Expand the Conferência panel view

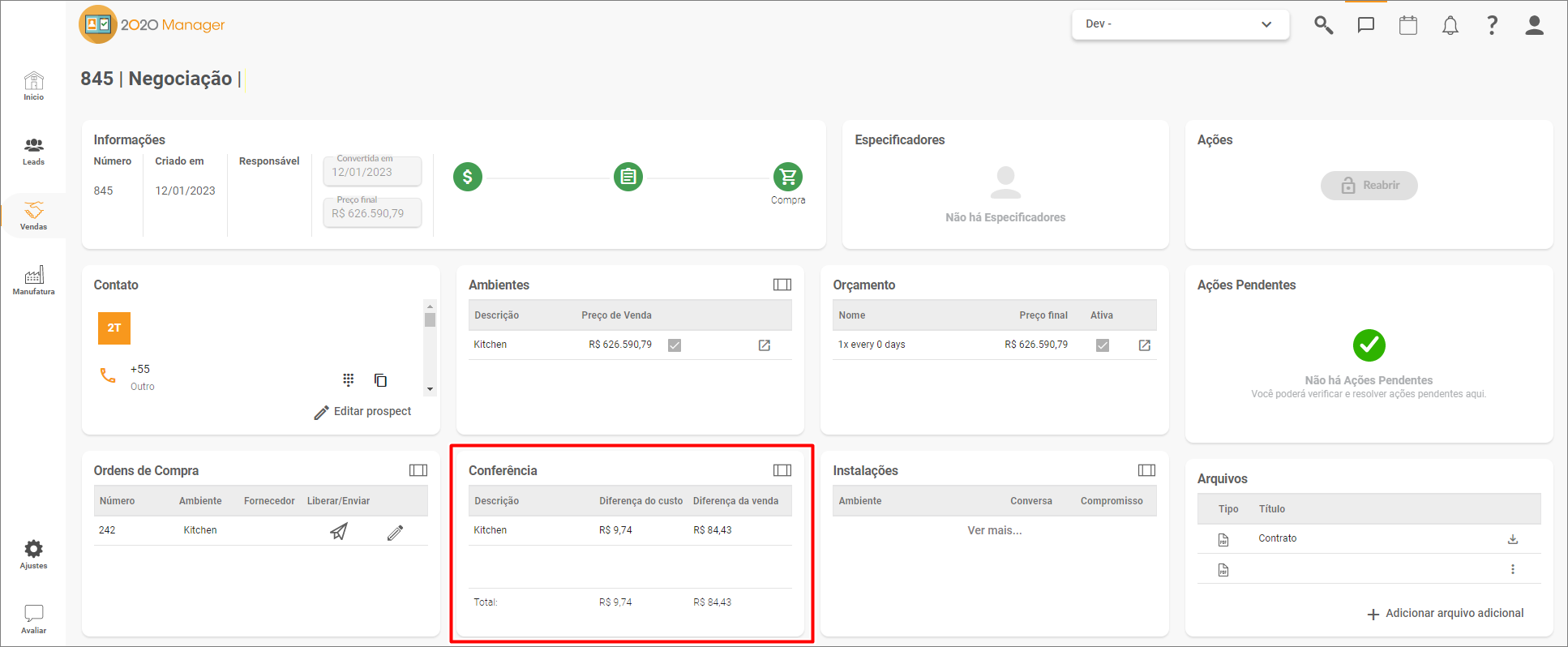(x=782, y=470)
